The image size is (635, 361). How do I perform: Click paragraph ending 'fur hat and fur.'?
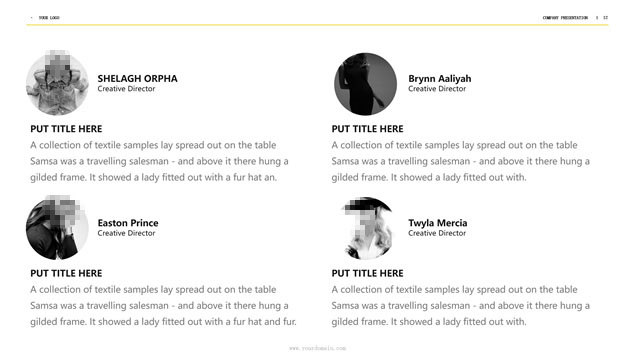[x=163, y=305]
